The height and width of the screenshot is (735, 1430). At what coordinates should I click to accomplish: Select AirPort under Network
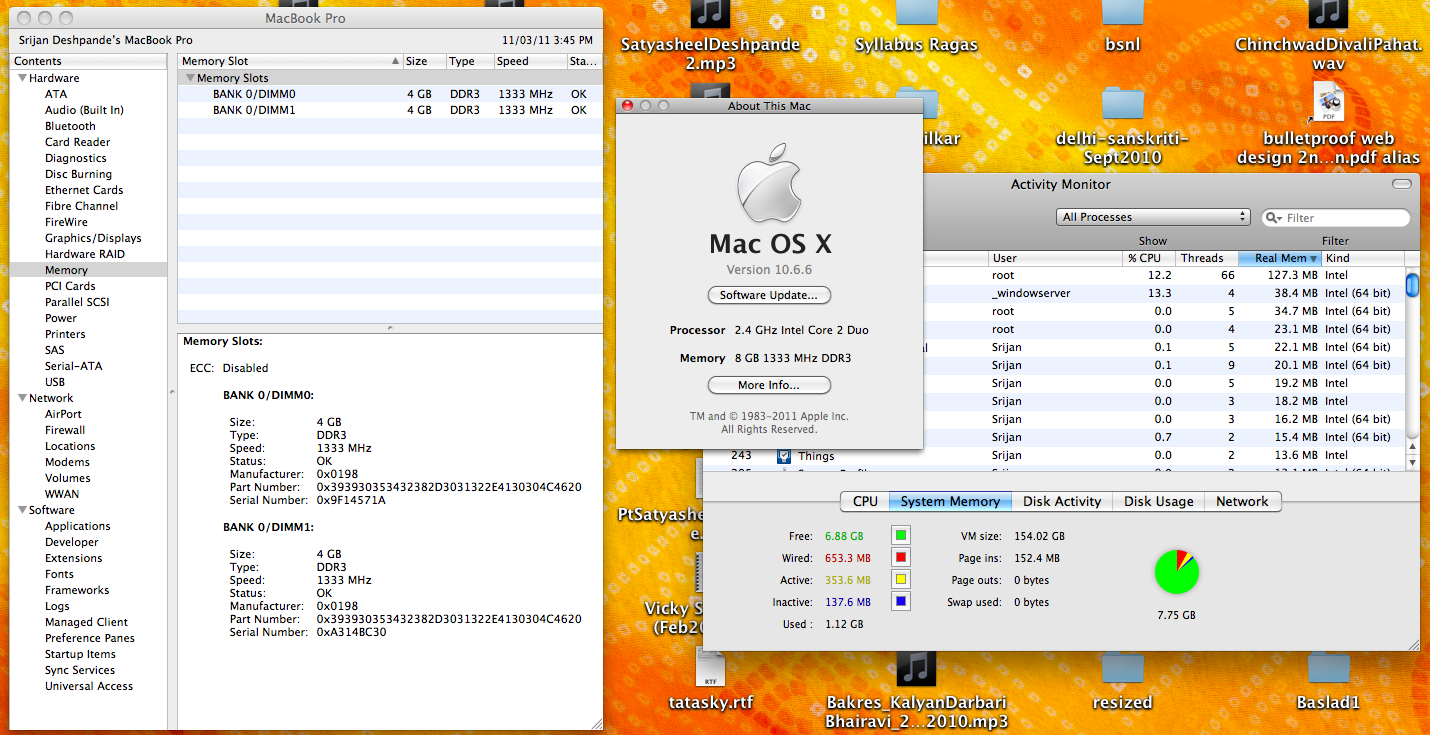(63, 414)
